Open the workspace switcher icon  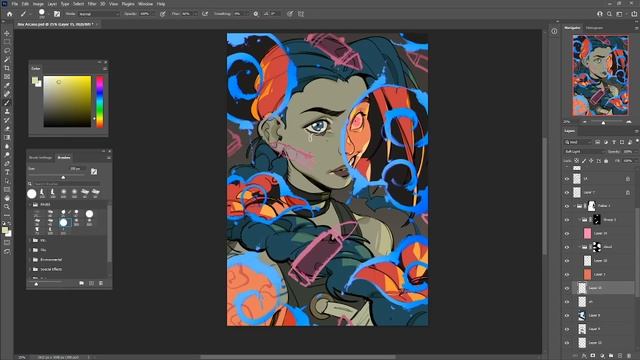tap(620, 14)
